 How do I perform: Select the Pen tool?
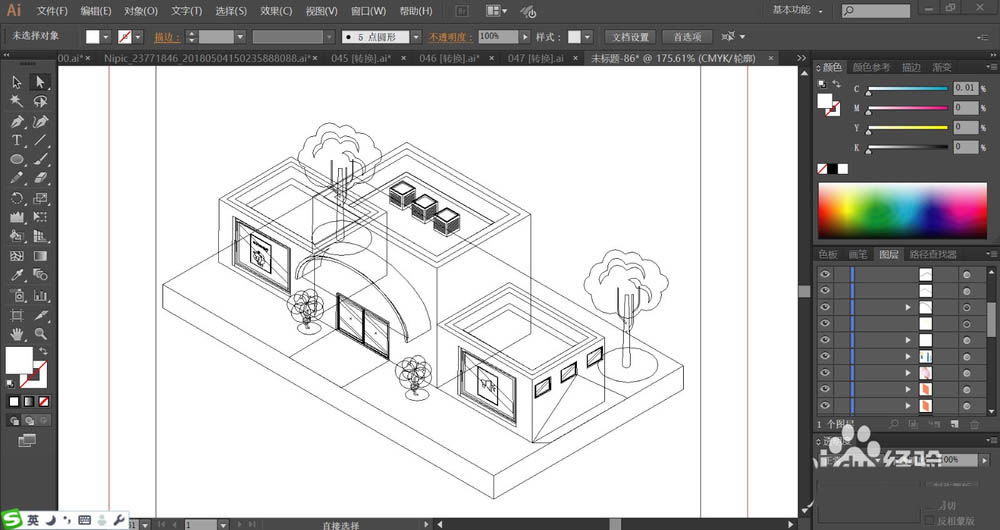(17, 121)
